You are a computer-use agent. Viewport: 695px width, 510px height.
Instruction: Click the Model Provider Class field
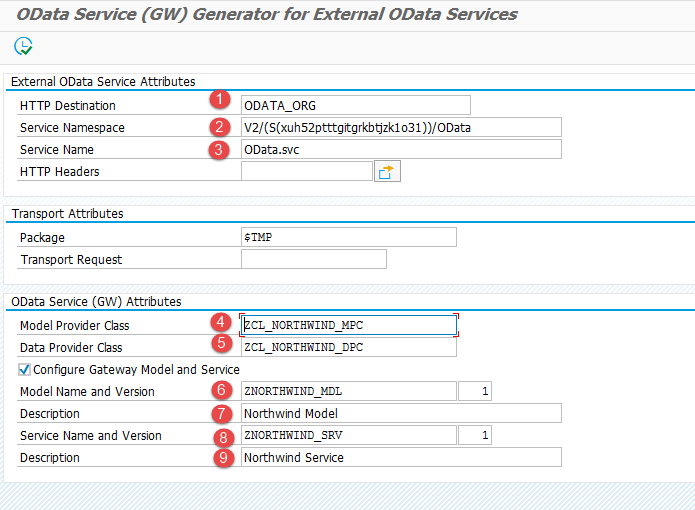[x=348, y=325]
